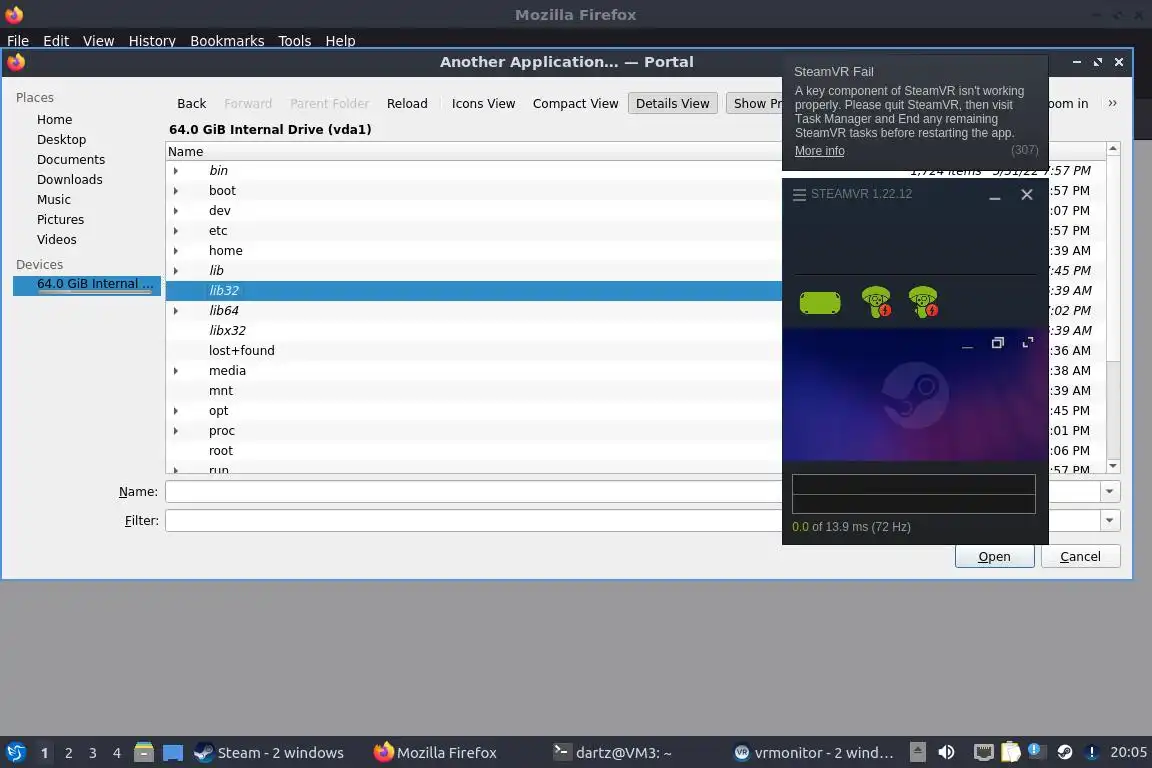Switch to Compact View
Screen dimensions: 1152x768
[575, 104]
